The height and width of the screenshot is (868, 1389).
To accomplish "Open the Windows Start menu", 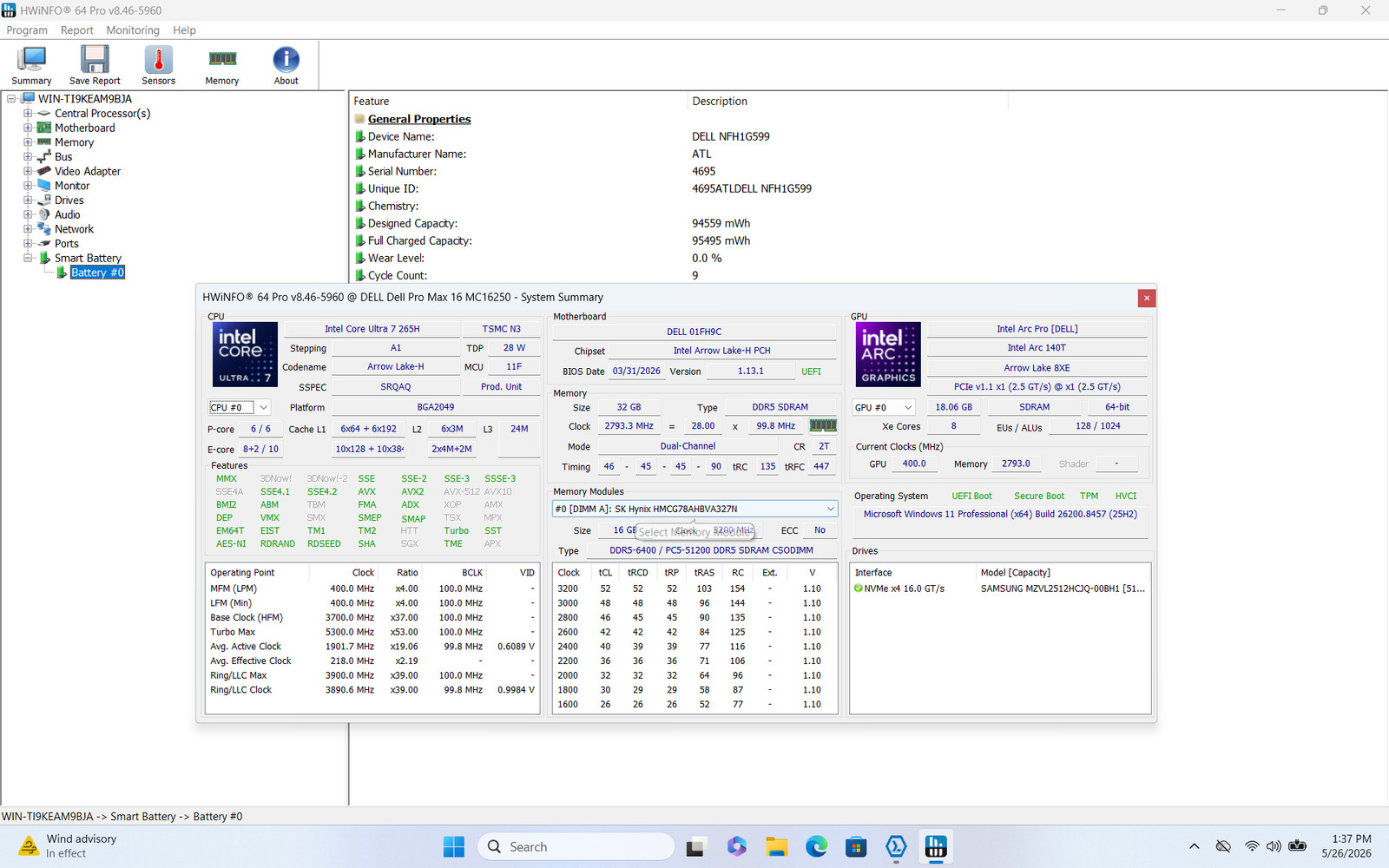I will [x=453, y=847].
